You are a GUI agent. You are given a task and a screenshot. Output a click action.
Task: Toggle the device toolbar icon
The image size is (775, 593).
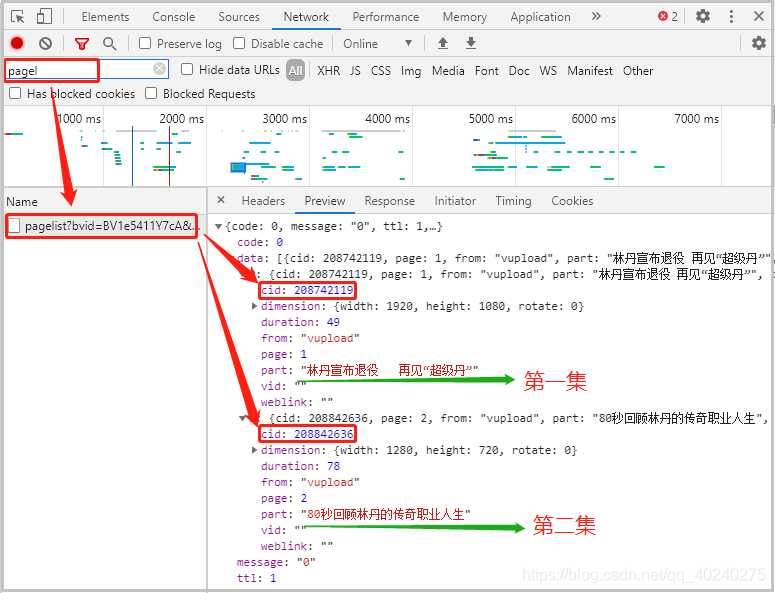coord(44,16)
